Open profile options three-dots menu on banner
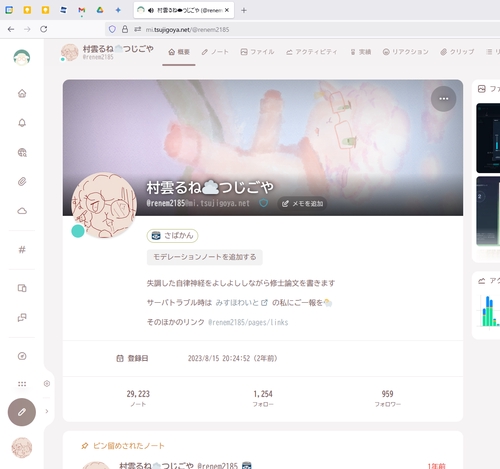The height and width of the screenshot is (469, 500). pos(444,99)
